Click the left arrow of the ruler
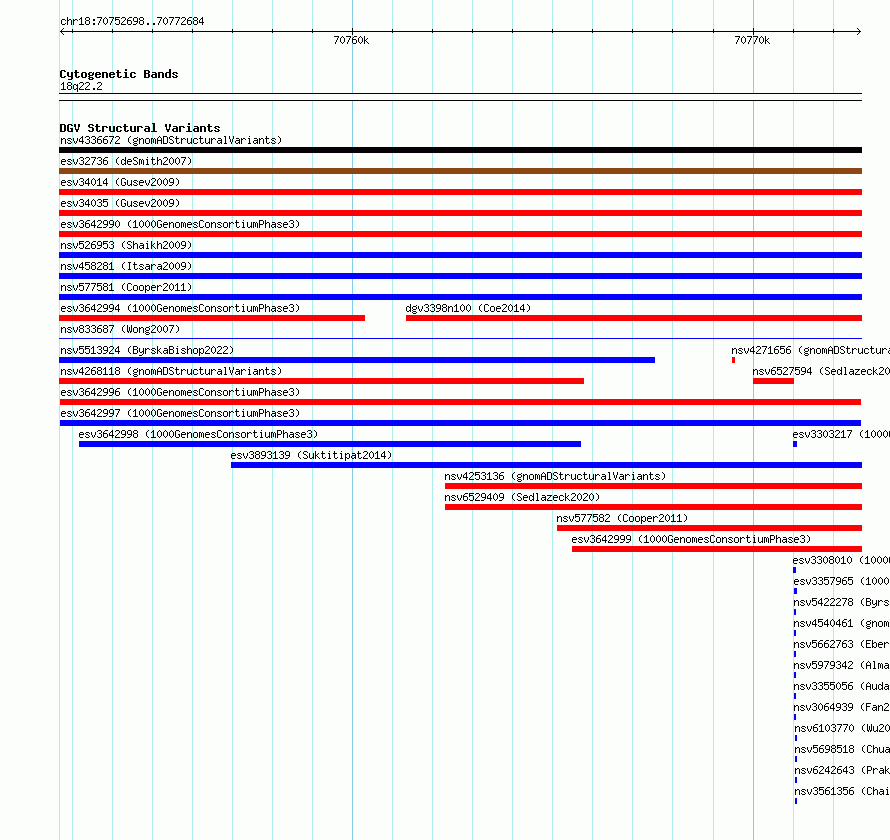The height and width of the screenshot is (840, 890). coord(62,31)
